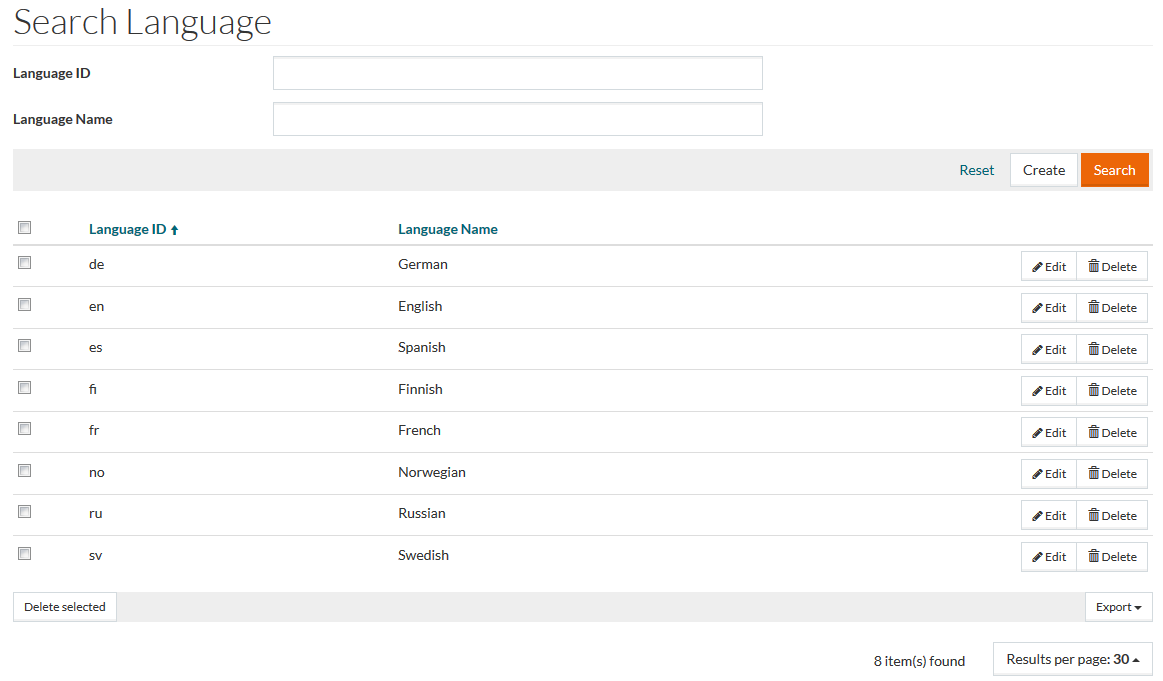The image size is (1163, 681).
Task: Select the checkbox for the Swedish row
Action: coord(25,553)
